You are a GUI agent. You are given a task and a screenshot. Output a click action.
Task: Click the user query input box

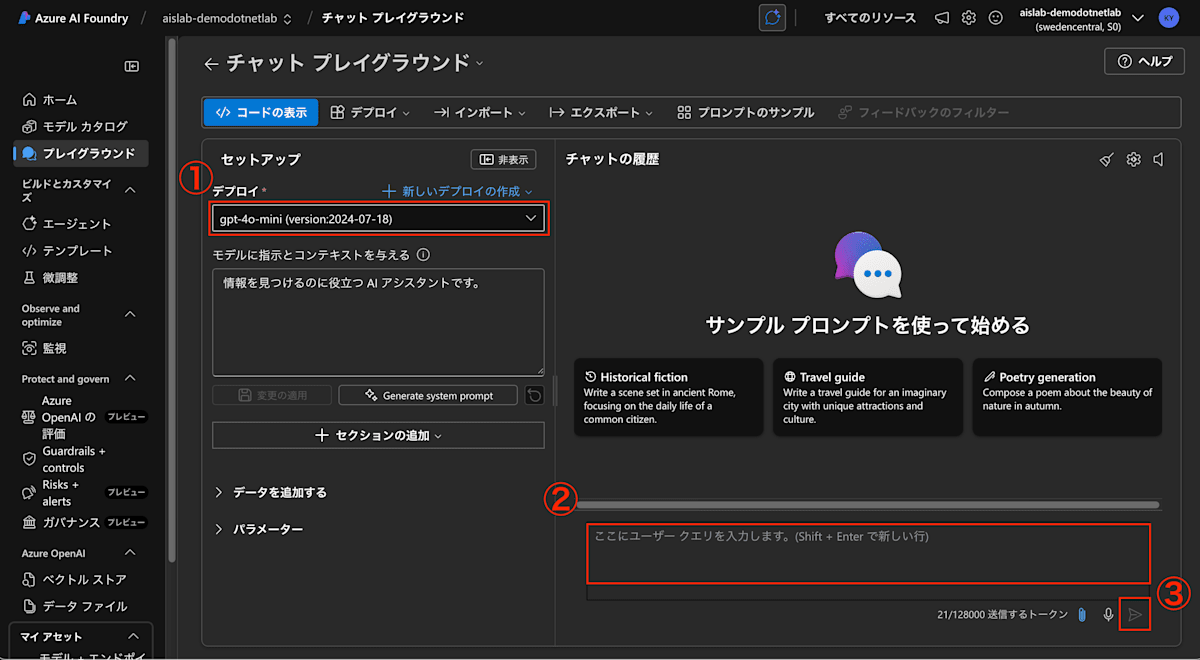(868, 554)
